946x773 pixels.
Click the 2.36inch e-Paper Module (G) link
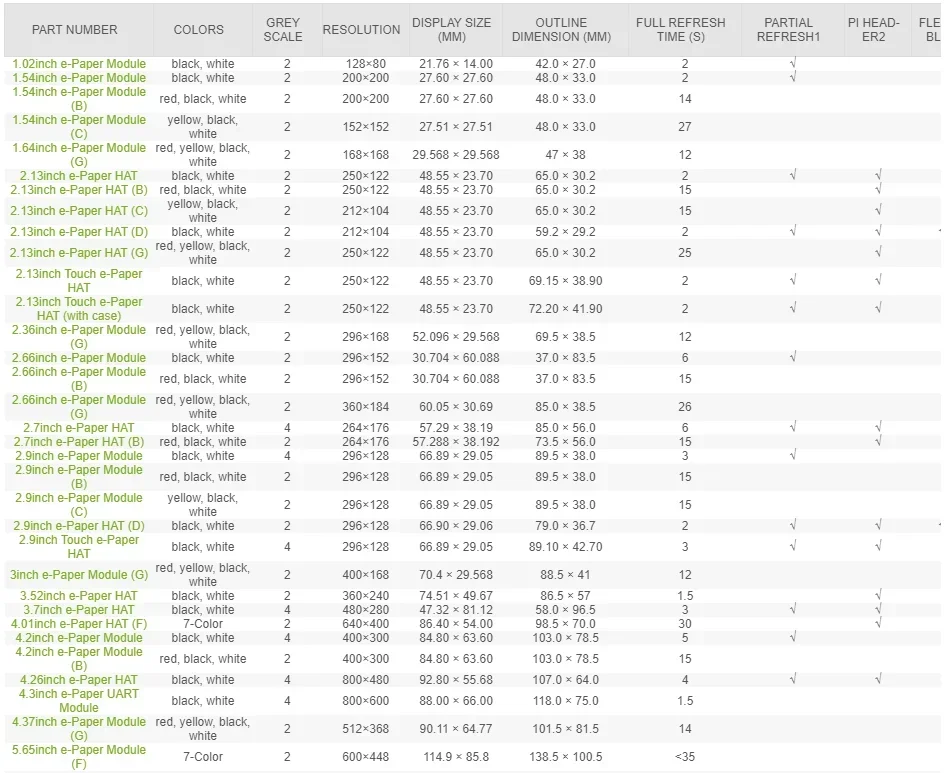79,337
